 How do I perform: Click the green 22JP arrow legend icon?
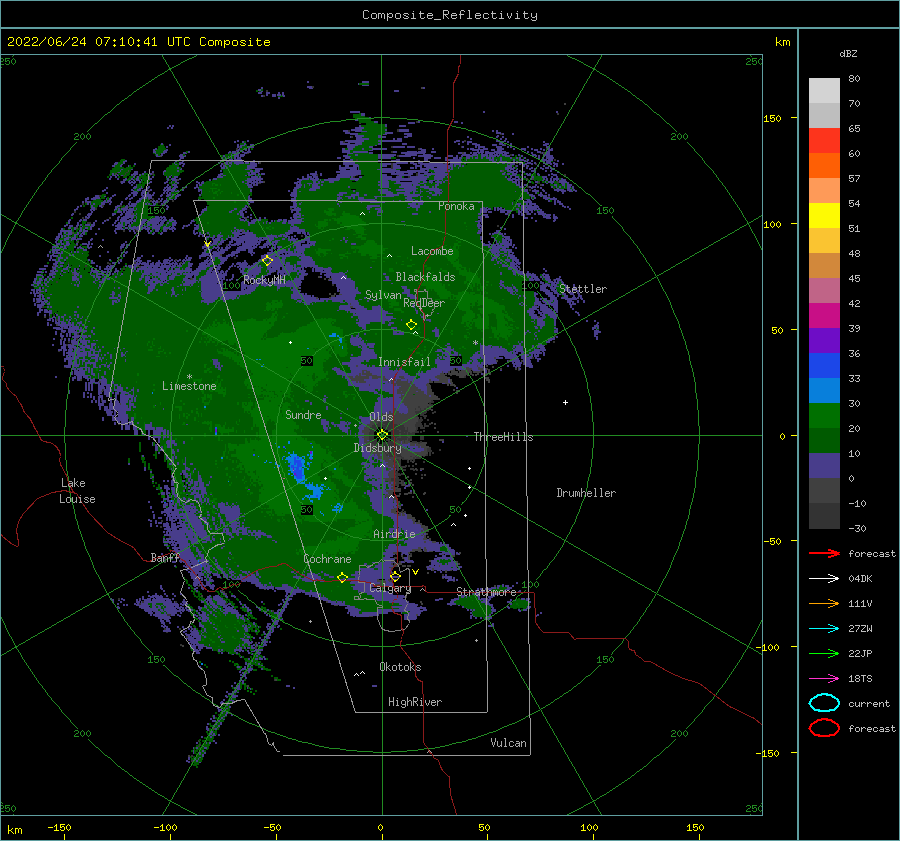tap(824, 653)
